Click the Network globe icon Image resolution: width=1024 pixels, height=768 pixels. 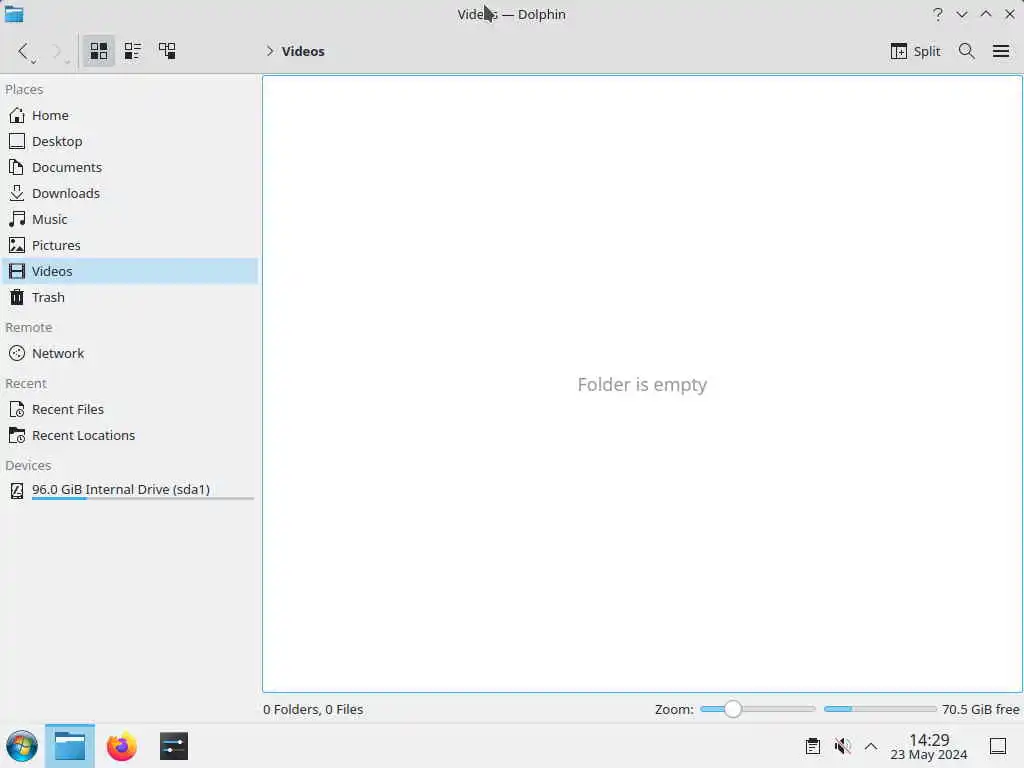[17, 353]
